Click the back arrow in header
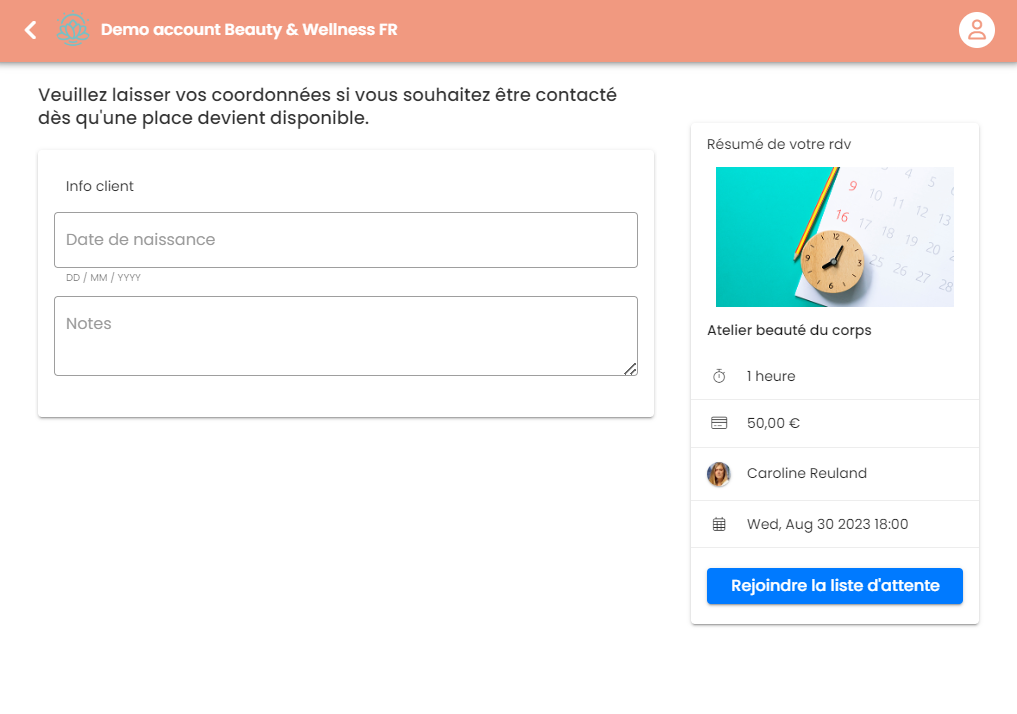 click(x=30, y=30)
